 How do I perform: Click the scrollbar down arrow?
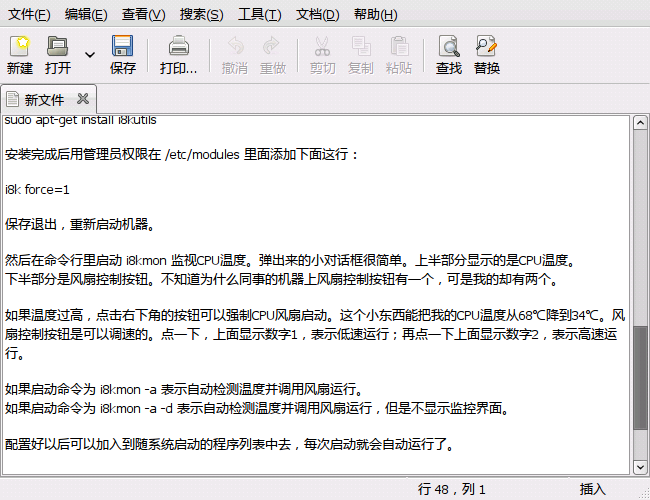coord(640,467)
